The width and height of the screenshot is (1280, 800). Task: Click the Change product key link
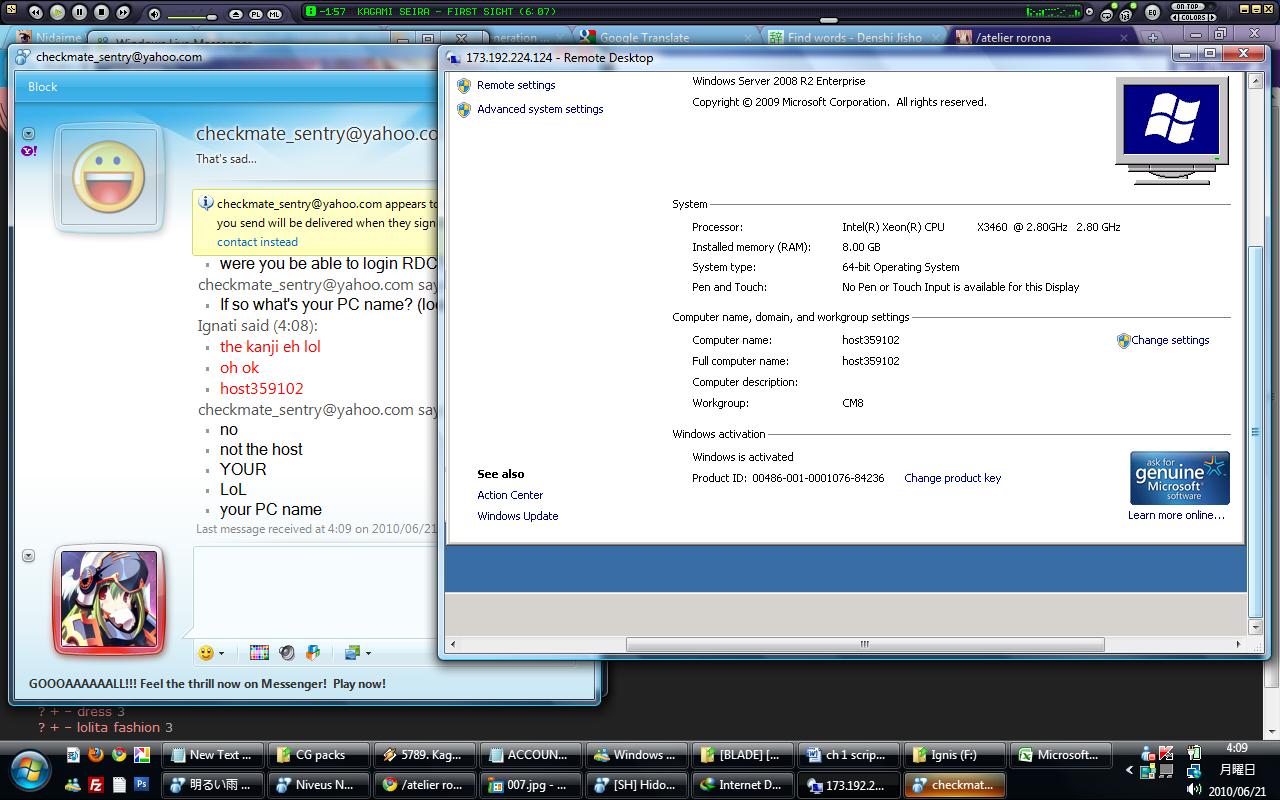(952, 479)
